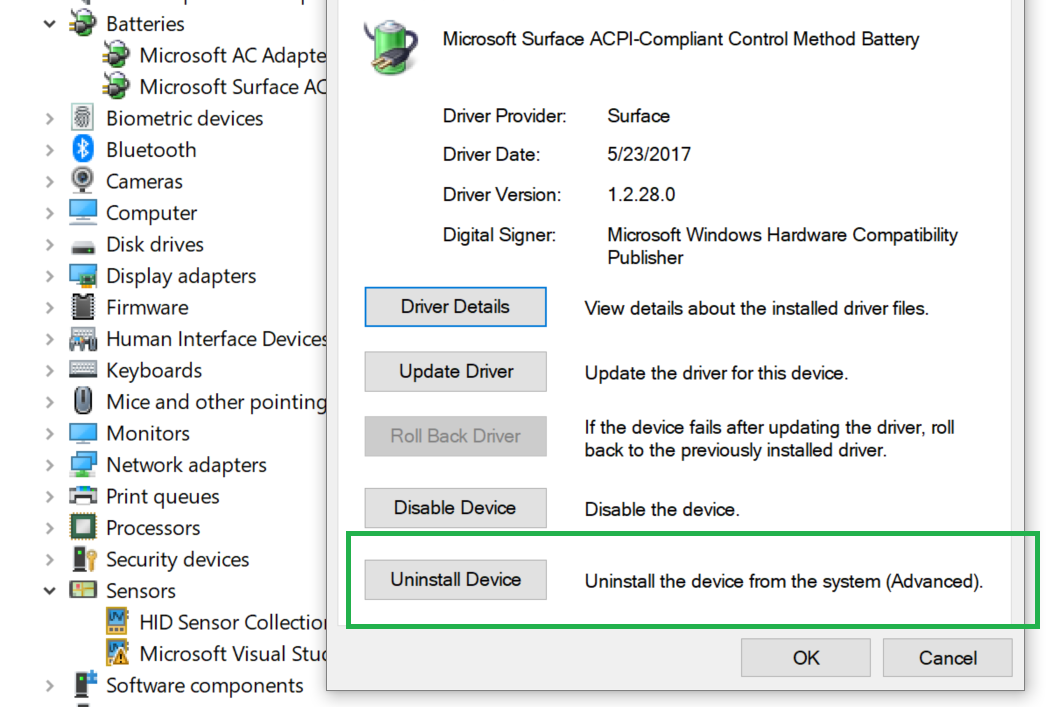Open Driver Details

pos(455,307)
